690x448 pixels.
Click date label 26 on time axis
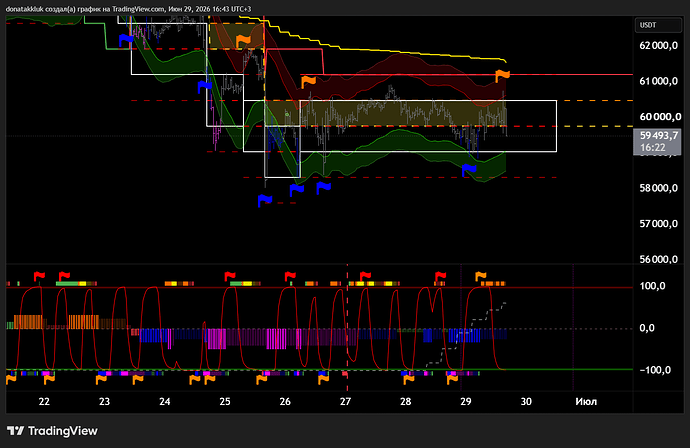(x=285, y=401)
